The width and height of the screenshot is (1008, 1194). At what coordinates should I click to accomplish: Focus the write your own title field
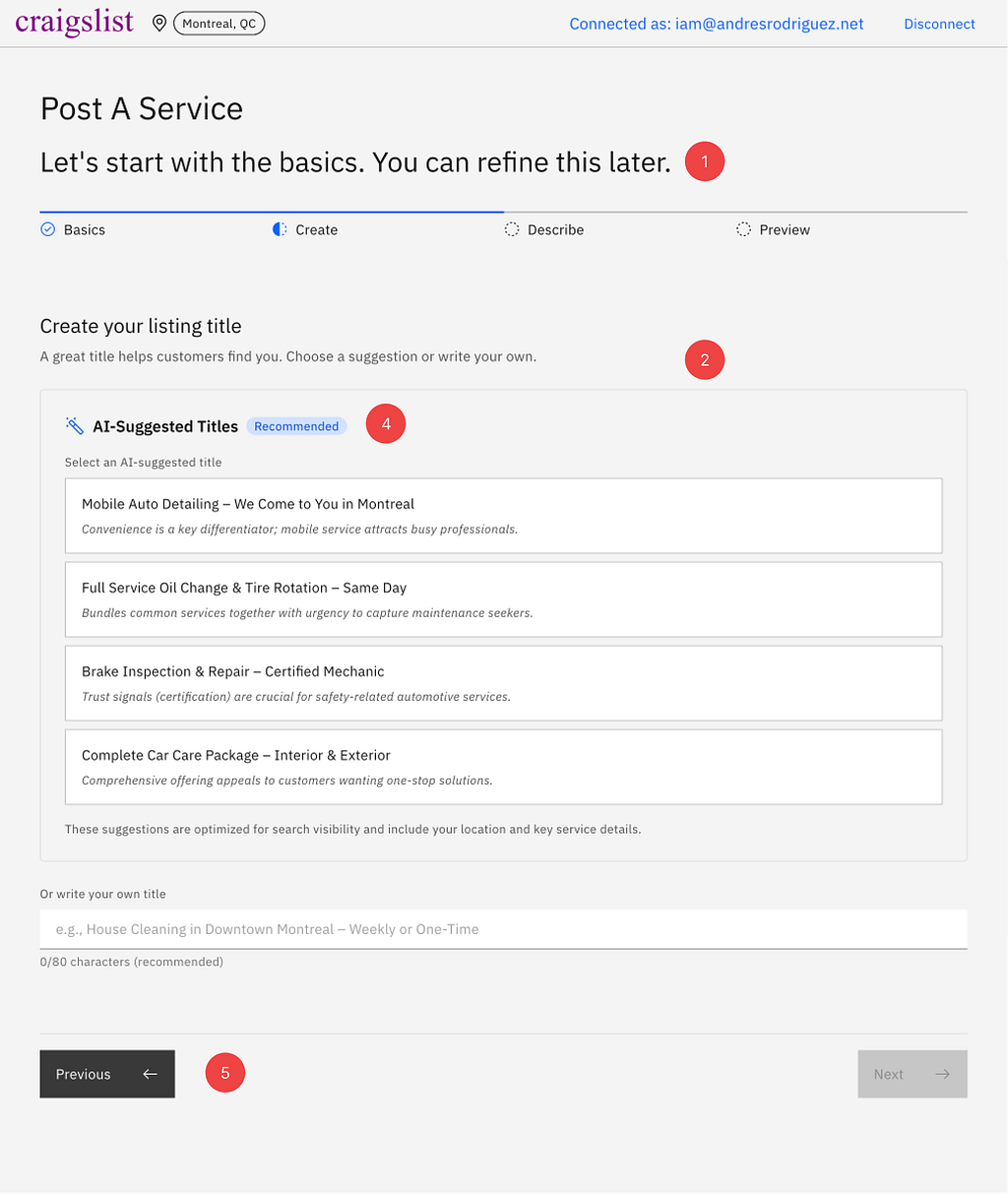[503, 929]
